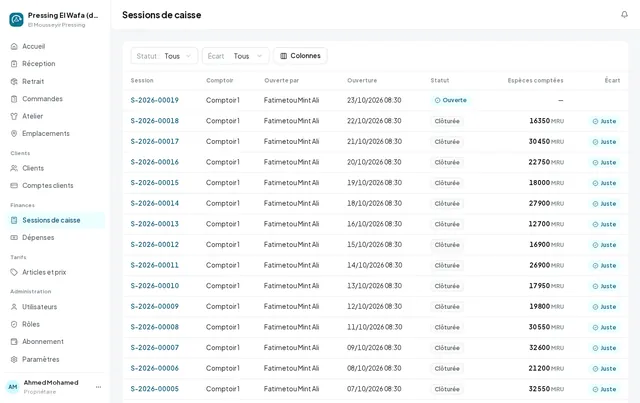Click the Paramètres gear icon
640x403 pixels.
[14, 359]
